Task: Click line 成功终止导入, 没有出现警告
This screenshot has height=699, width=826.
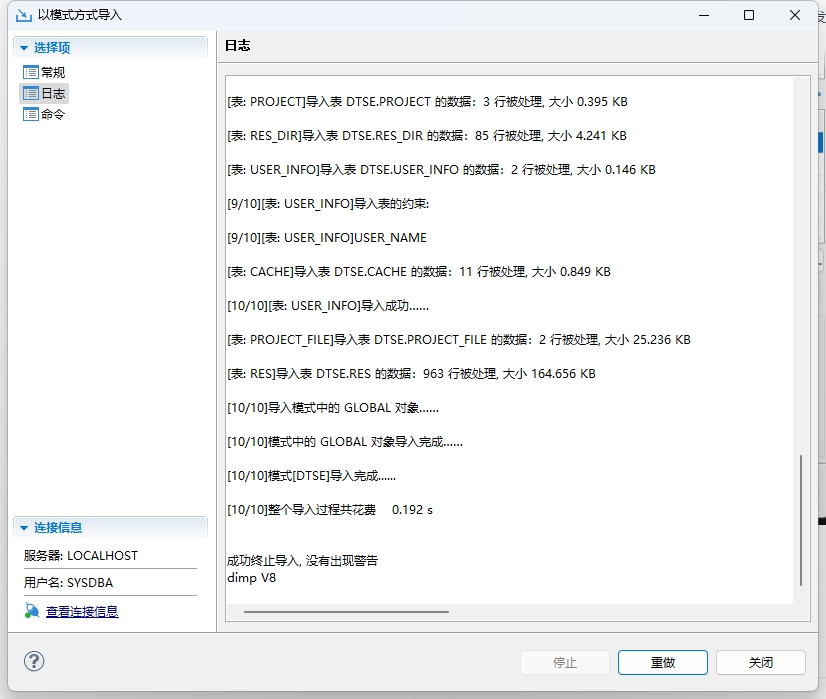Action: coord(302,560)
